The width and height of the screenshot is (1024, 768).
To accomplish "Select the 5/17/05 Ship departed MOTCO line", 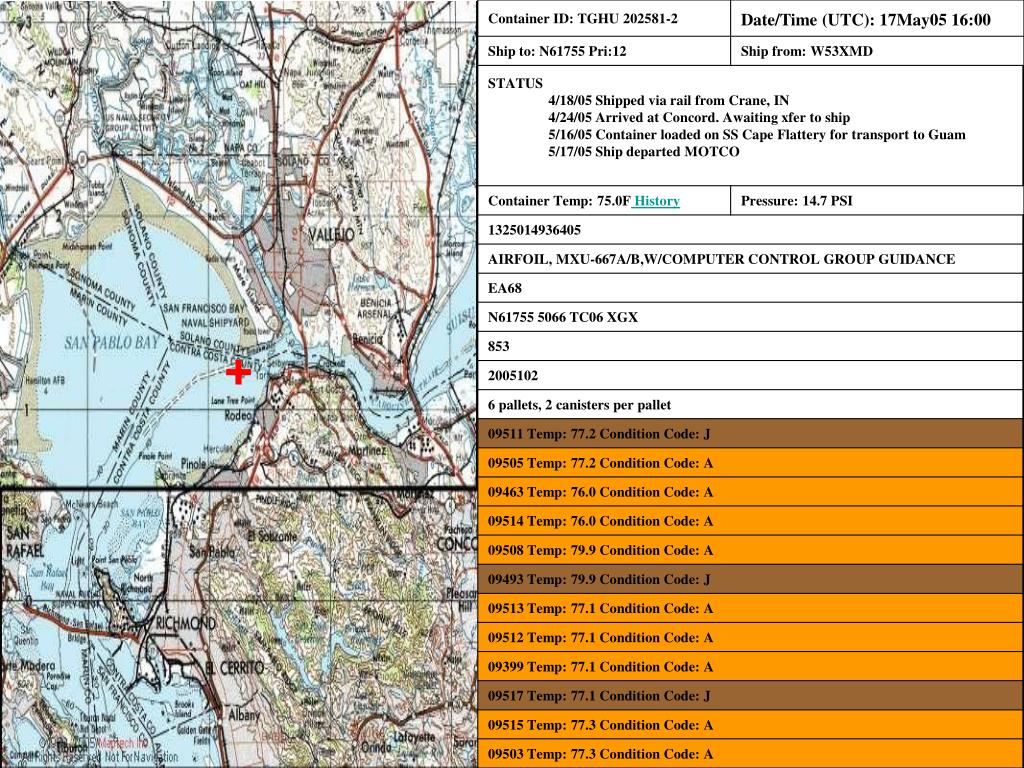I will click(643, 152).
